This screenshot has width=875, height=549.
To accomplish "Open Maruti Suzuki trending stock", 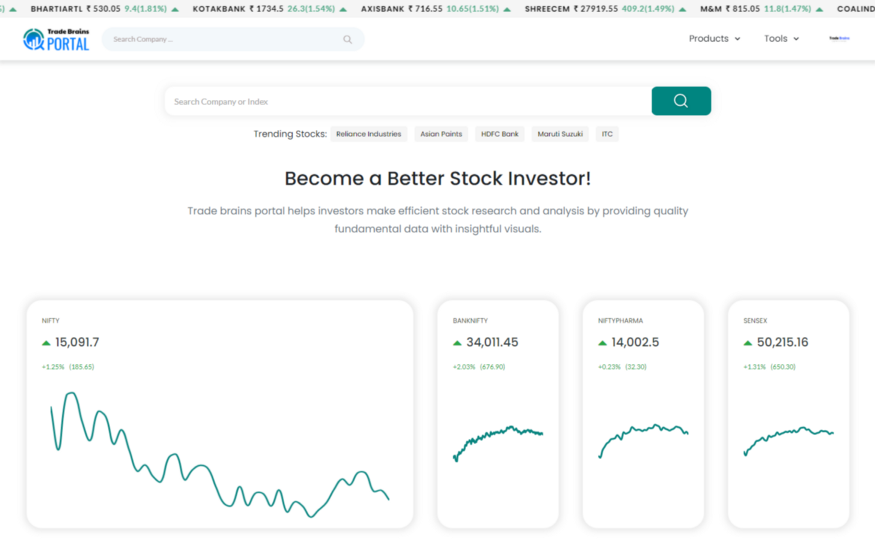I will pos(560,134).
